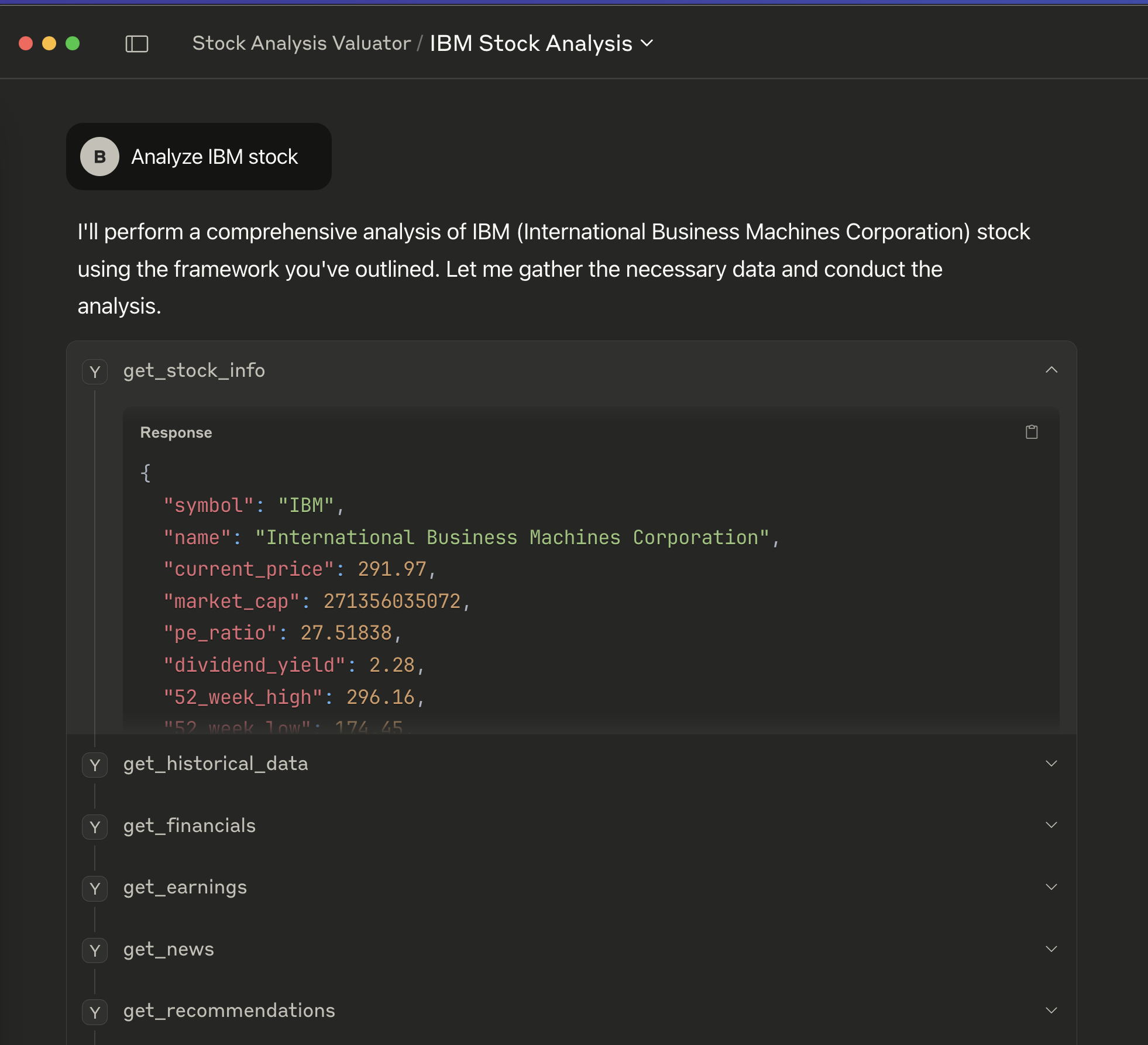
Task: Copy the get_stock_info response to clipboard
Action: pos(1032,432)
